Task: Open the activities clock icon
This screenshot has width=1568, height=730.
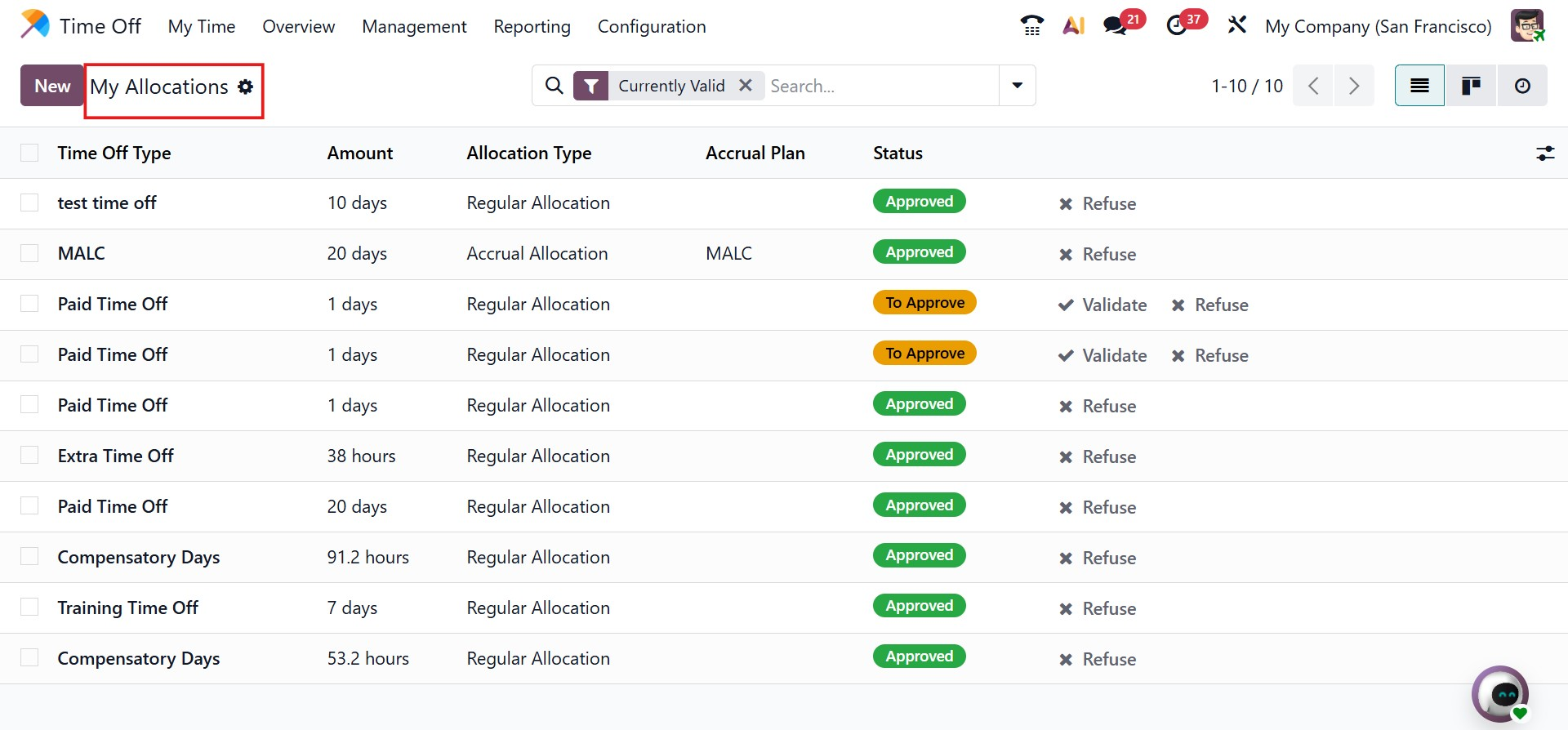Action: pyautogui.click(x=1177, y=26)
